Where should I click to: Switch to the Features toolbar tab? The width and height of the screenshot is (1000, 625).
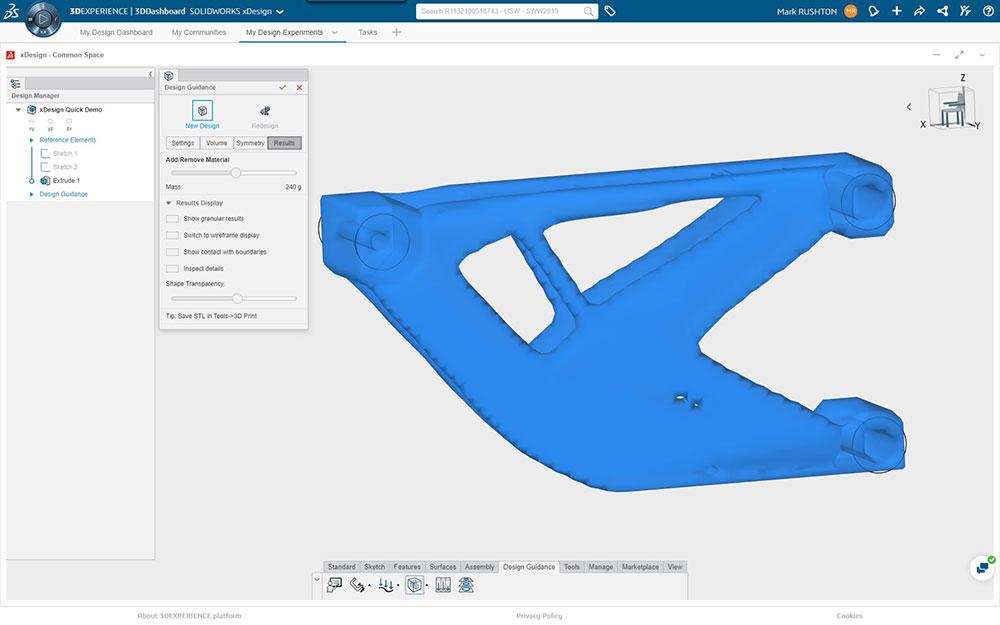[407, 567]
